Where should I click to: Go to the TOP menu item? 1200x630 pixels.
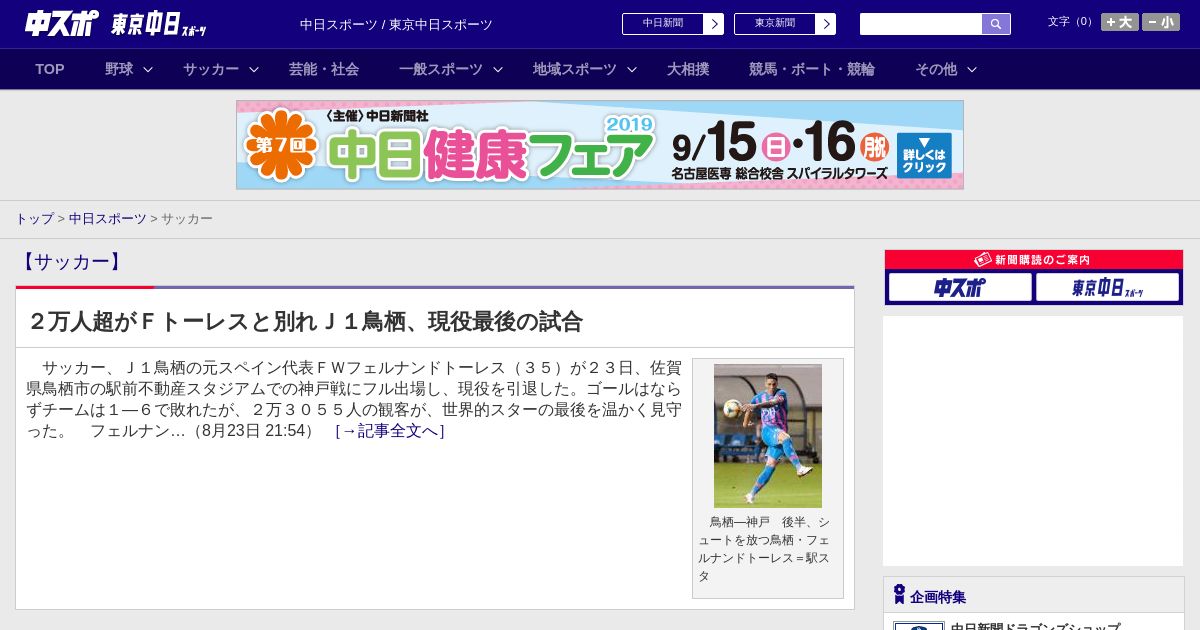click(x=50, y=69)
